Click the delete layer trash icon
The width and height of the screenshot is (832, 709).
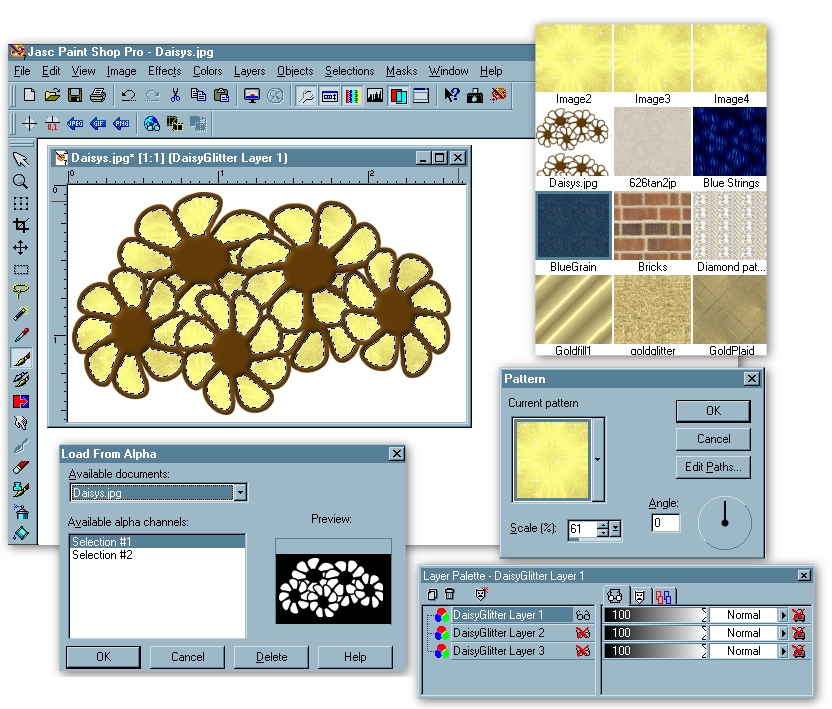(x=449, y=594)
